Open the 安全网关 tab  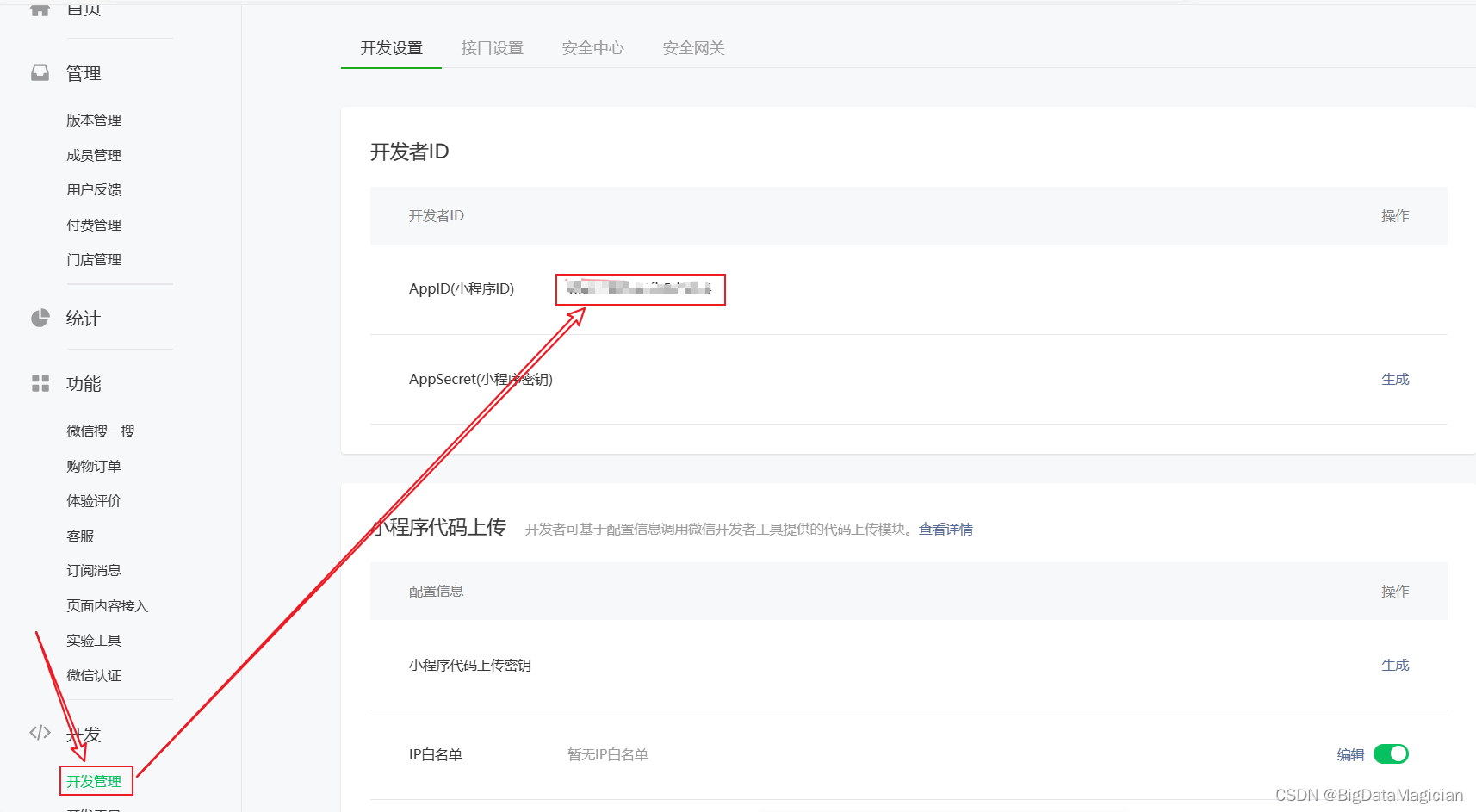click(694, 48)
